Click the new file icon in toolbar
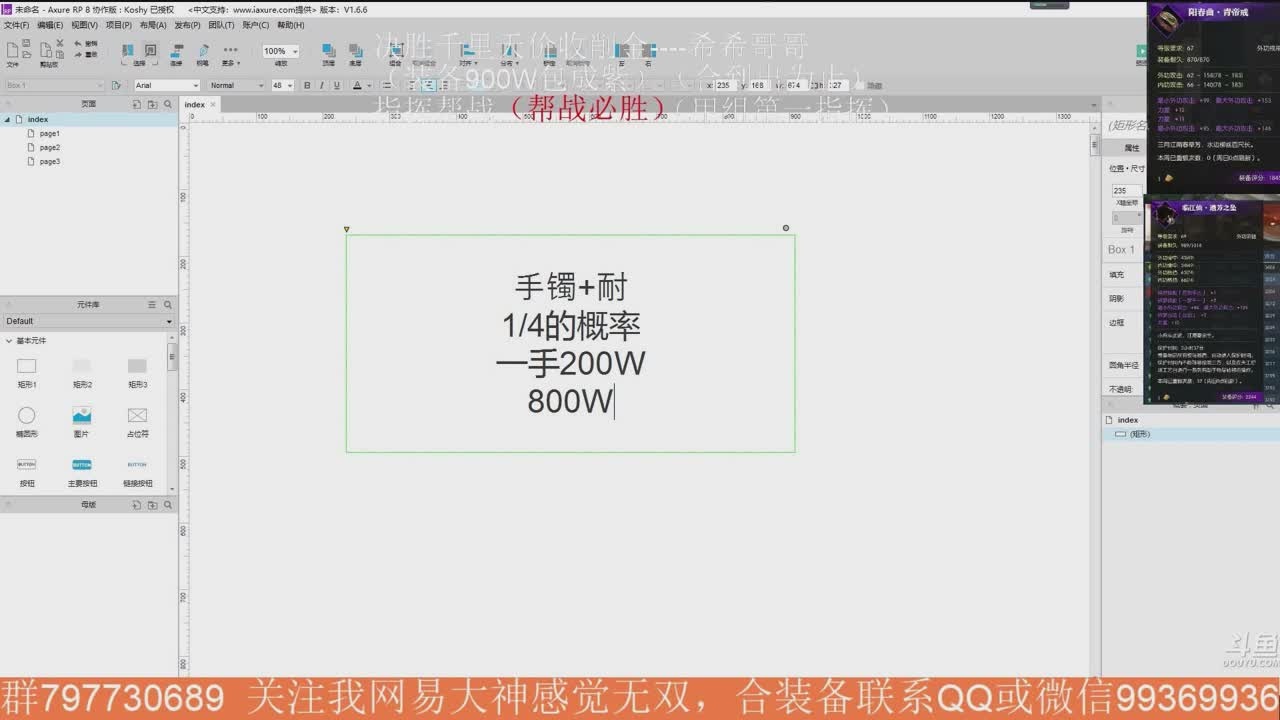The image size is (1280, 720). click(12, 50)
